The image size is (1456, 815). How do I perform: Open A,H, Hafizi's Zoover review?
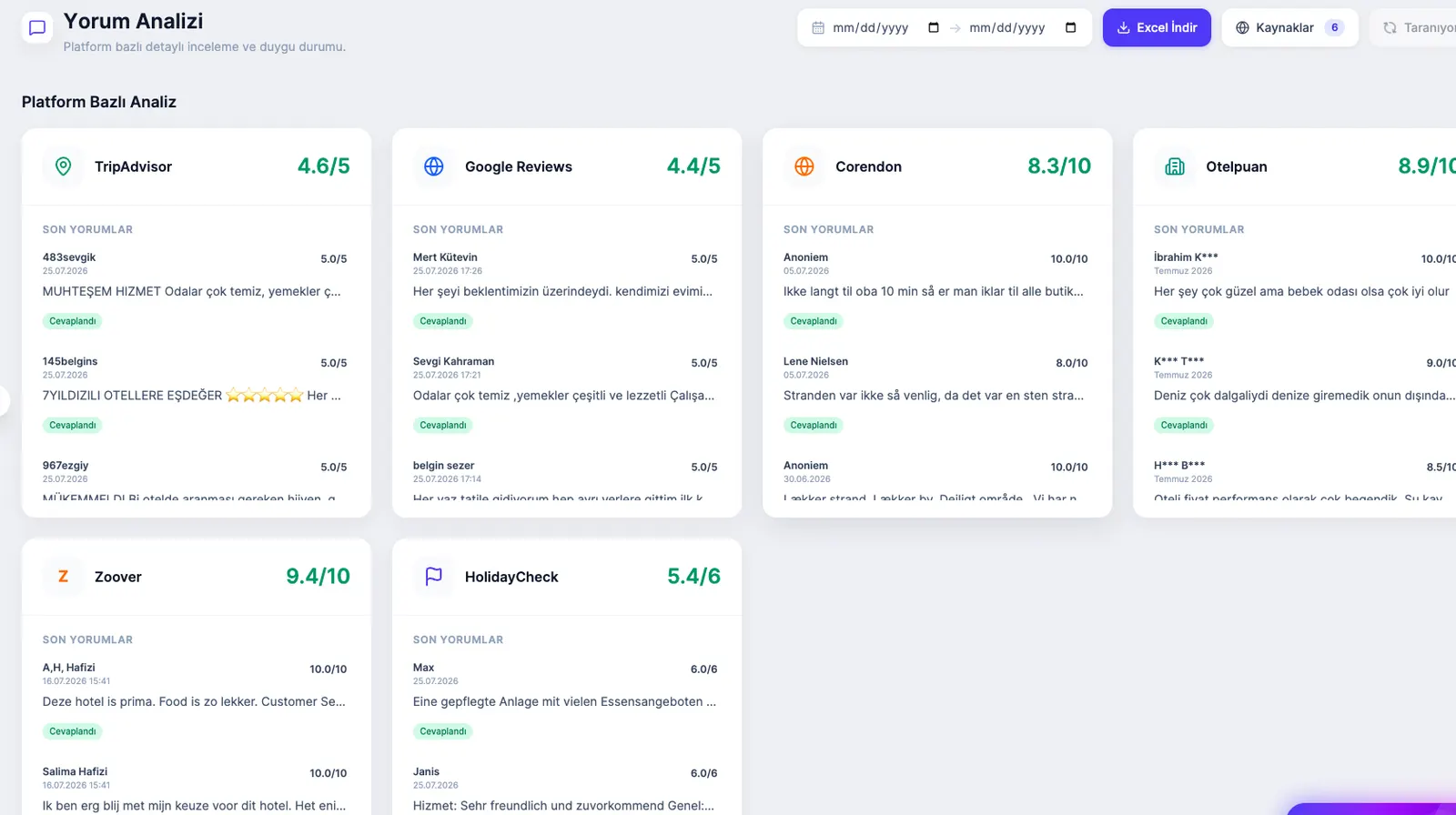click(195, 699)
